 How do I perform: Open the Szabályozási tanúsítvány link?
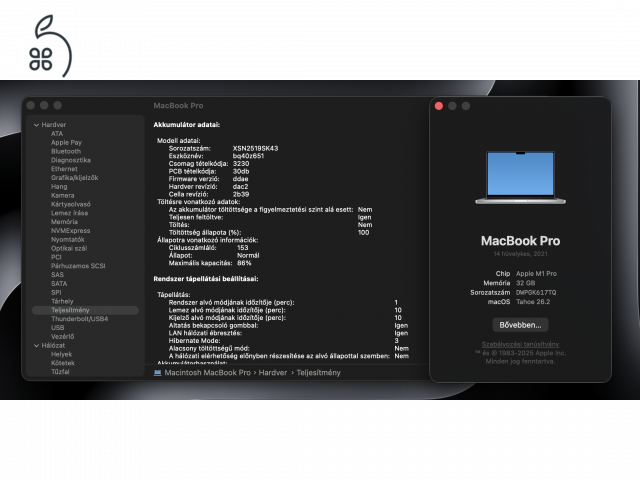click(520, 344)
